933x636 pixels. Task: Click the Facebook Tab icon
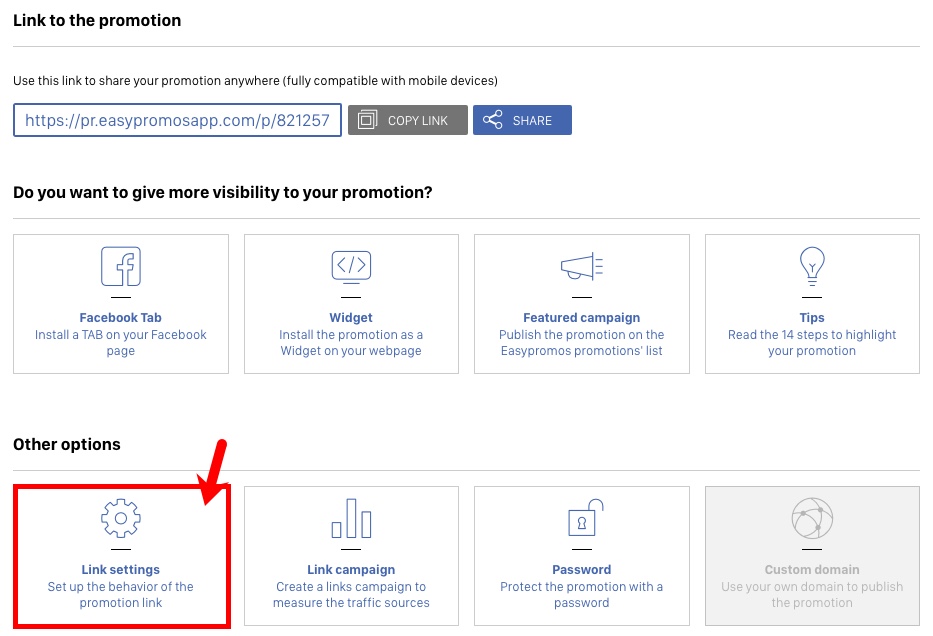coord(120,266)
